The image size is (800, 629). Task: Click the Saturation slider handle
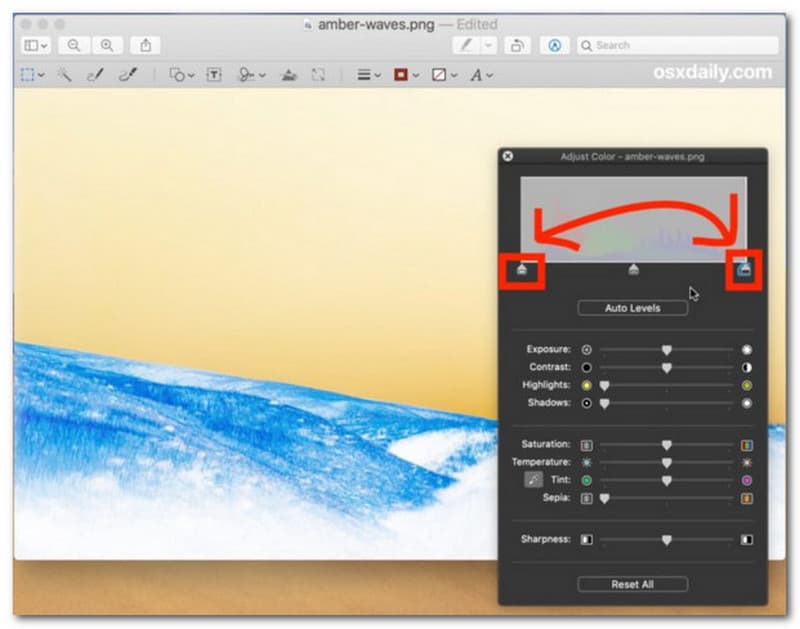(666, 445)
